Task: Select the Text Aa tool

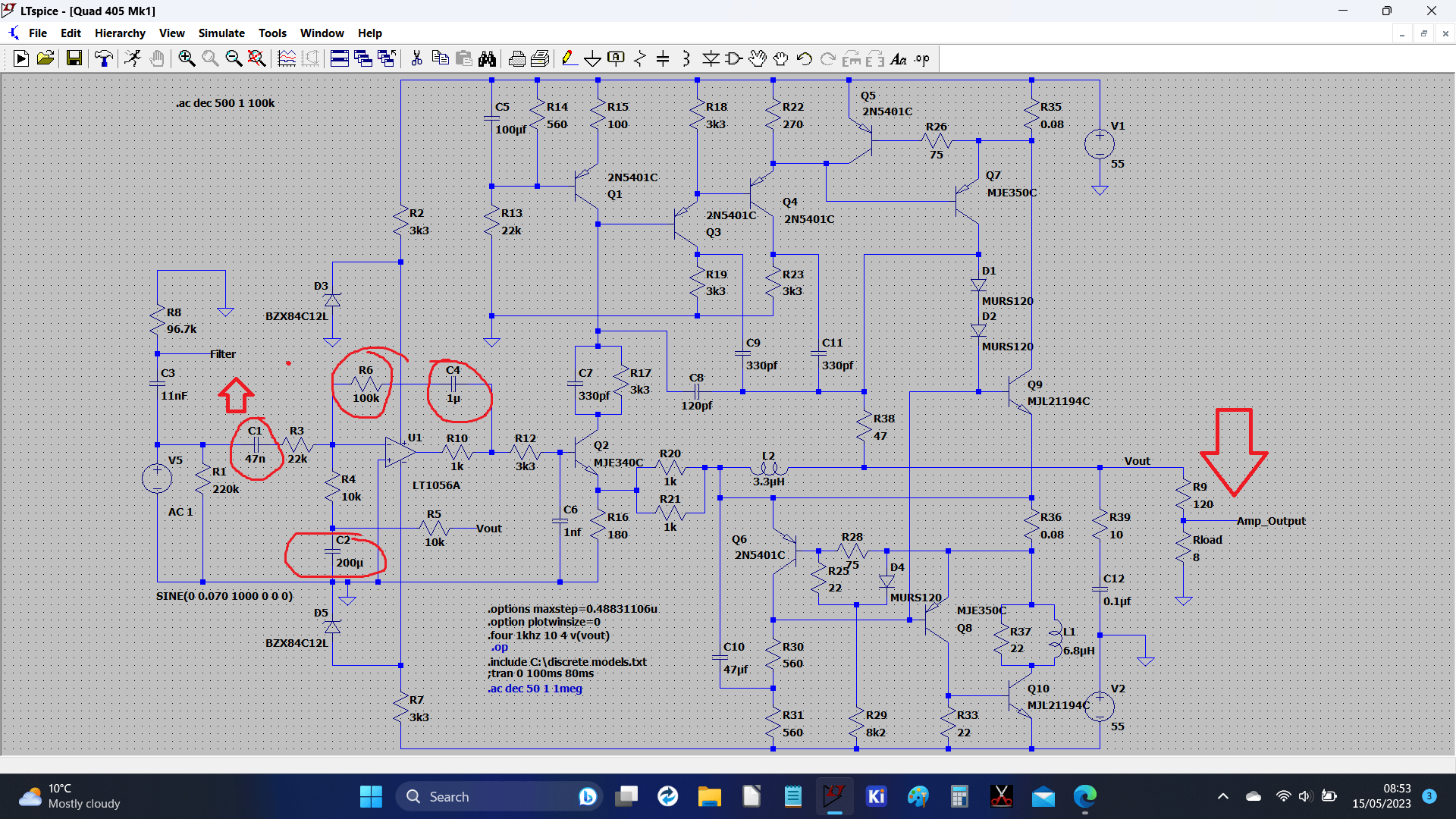Action: (x=899, y=58)
